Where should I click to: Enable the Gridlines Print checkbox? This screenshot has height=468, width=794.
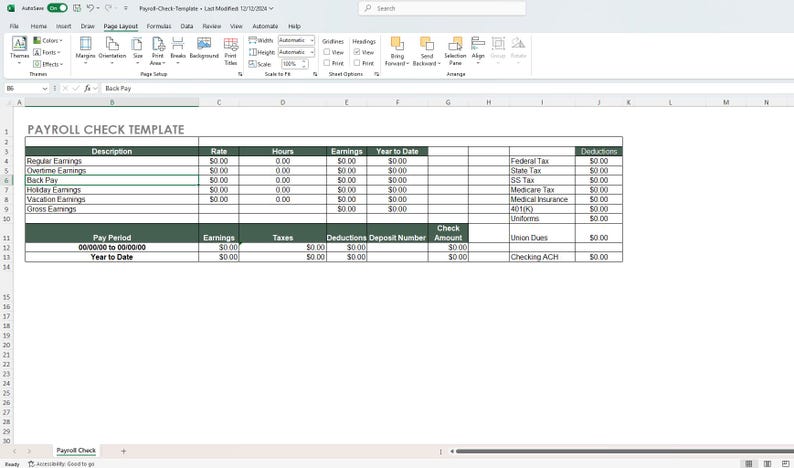click(327, 63)
